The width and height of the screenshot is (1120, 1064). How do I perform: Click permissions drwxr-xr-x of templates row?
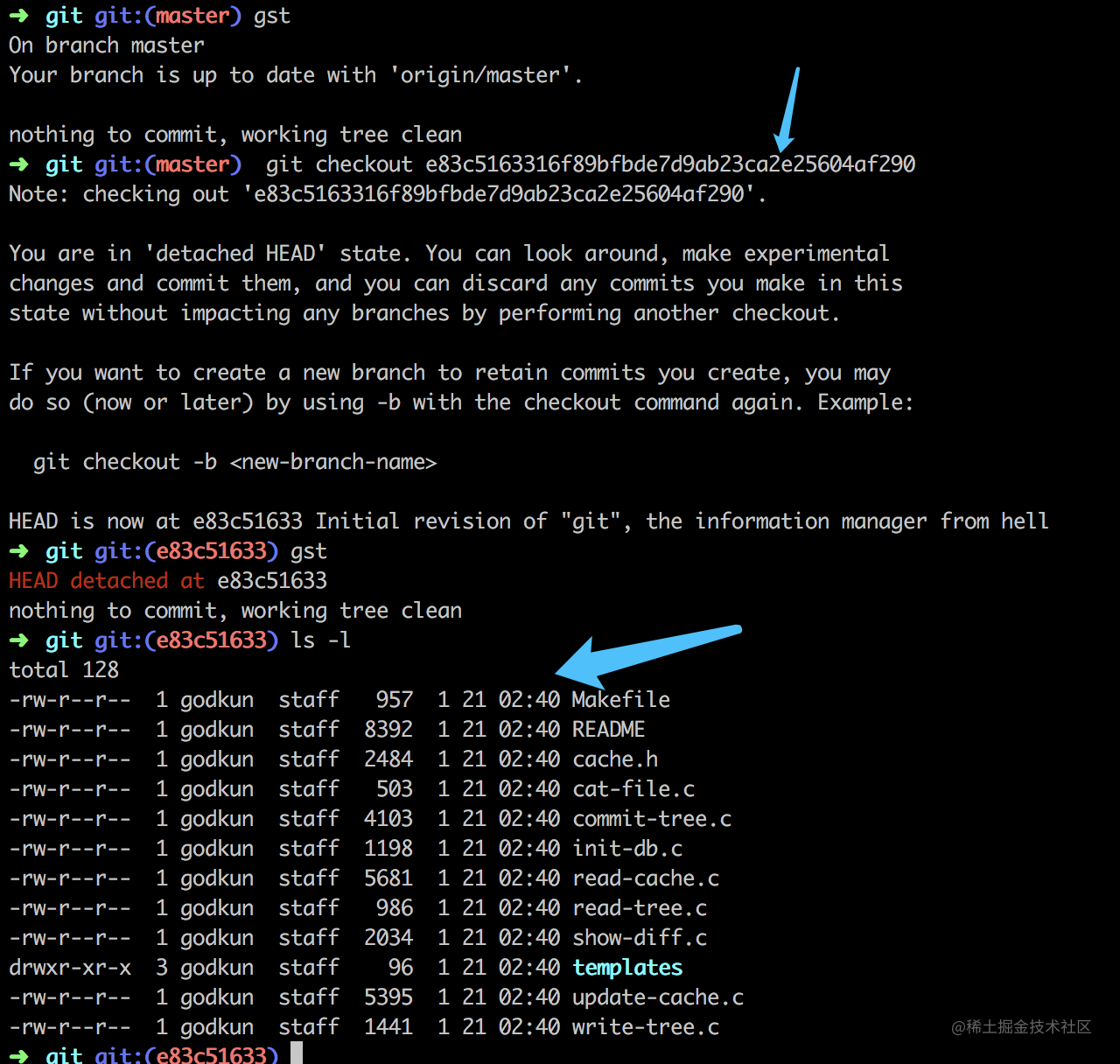click(x=70, y=967)
